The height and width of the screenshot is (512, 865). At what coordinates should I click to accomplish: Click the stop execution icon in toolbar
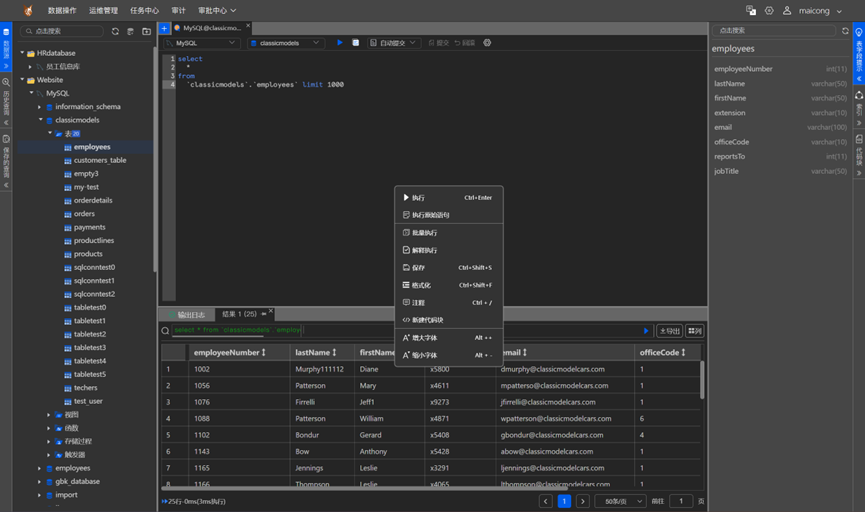(356, 43)
